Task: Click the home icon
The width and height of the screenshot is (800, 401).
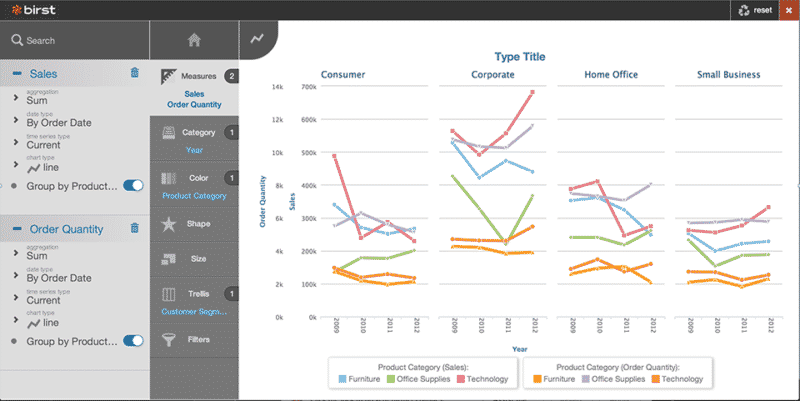Action: 194,40
